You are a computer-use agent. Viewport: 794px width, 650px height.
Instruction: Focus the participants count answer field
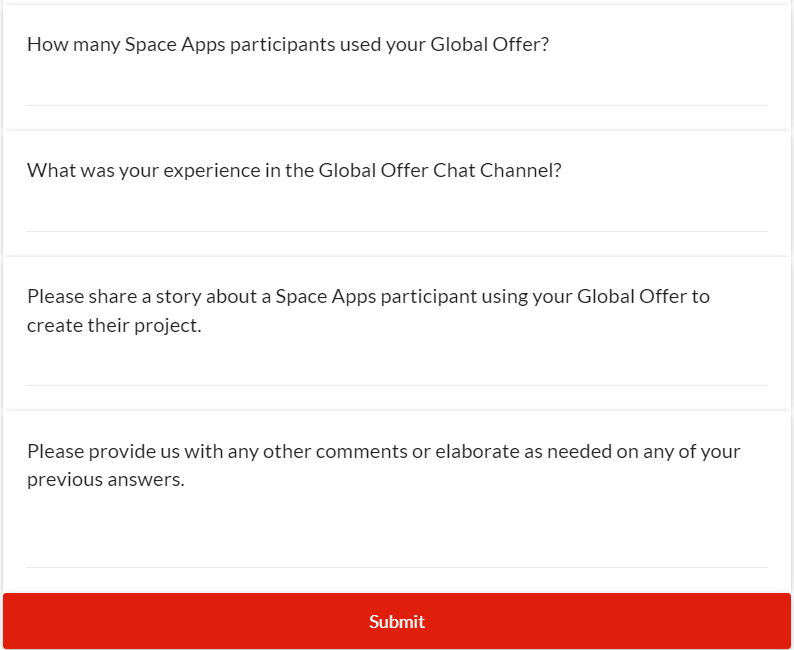click(x=397, y=88)
